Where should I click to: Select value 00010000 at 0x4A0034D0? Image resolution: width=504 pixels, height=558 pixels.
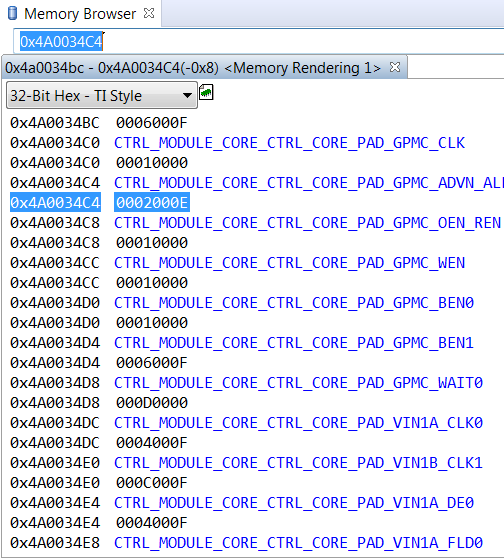click(x=152, y=323)
